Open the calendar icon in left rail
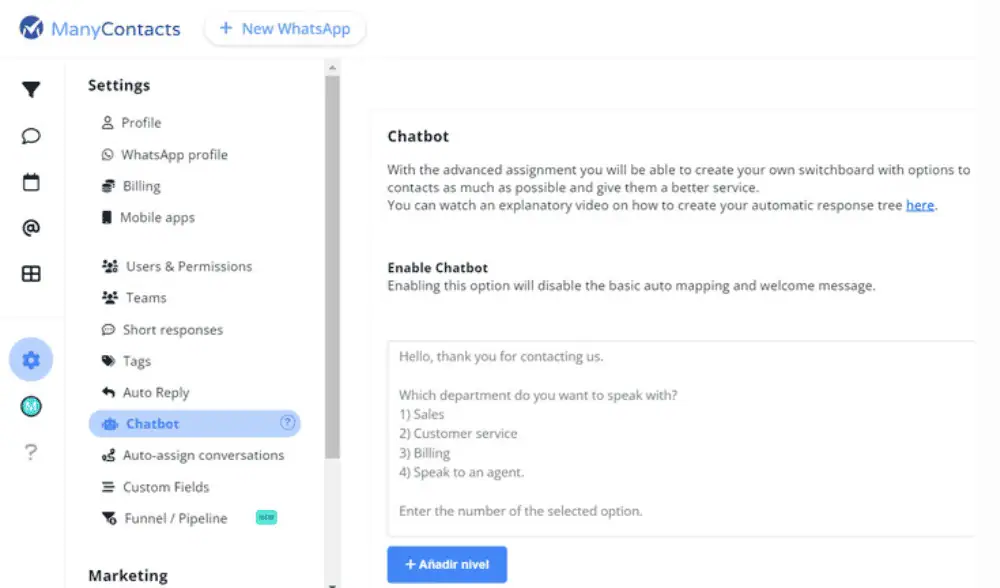This screenshot has width=1000, height=588. coord(31,182)
